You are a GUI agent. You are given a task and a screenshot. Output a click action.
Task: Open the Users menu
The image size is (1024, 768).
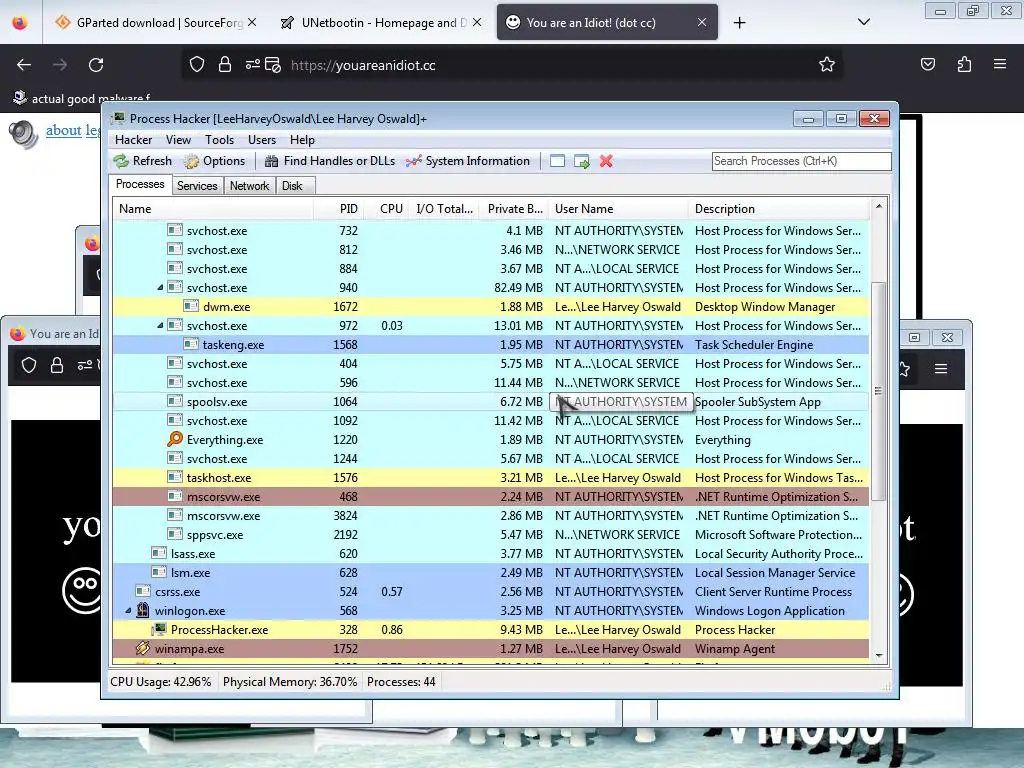point(262,140)
